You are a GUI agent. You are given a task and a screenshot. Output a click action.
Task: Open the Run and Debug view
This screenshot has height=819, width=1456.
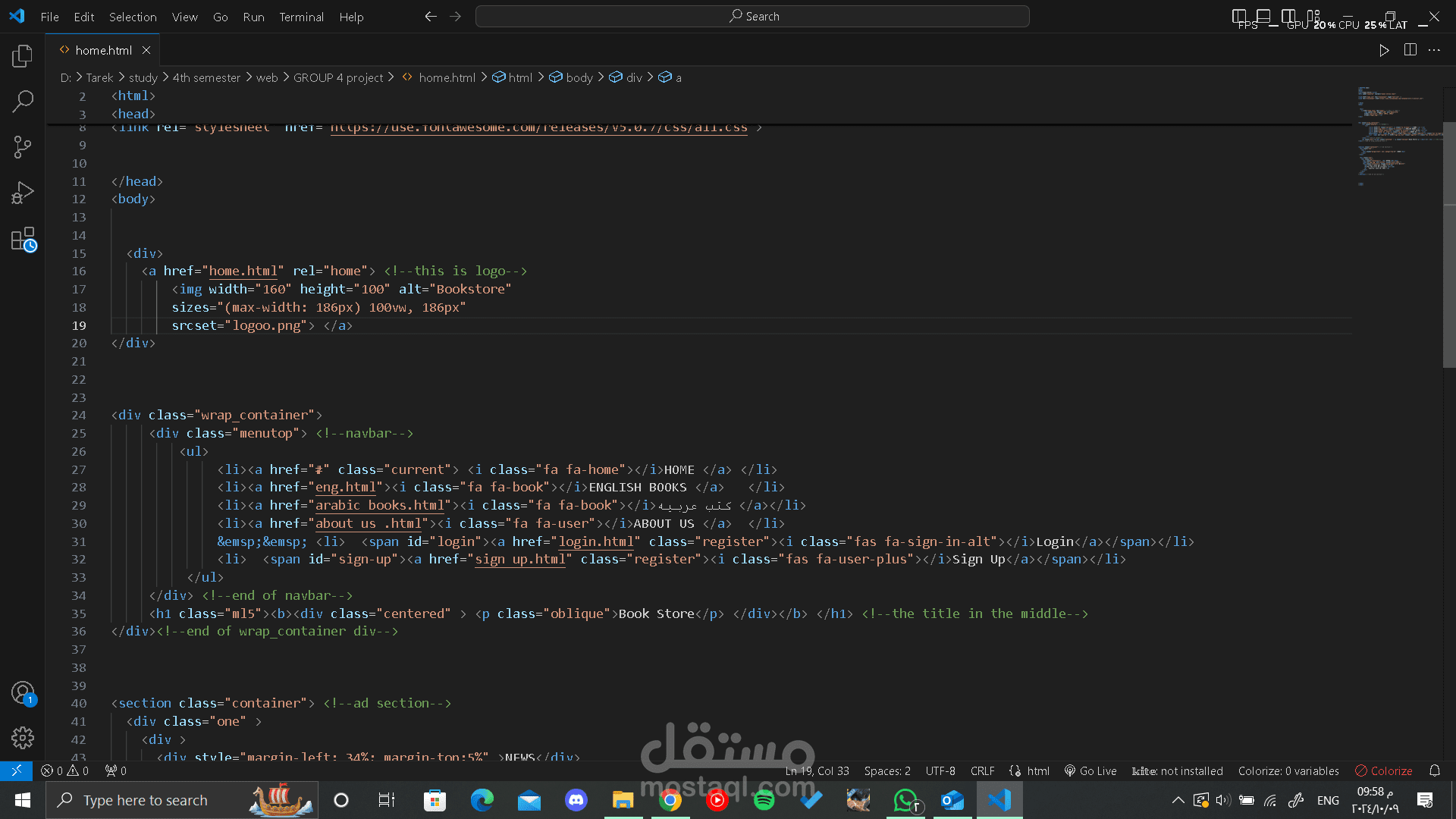23,193
